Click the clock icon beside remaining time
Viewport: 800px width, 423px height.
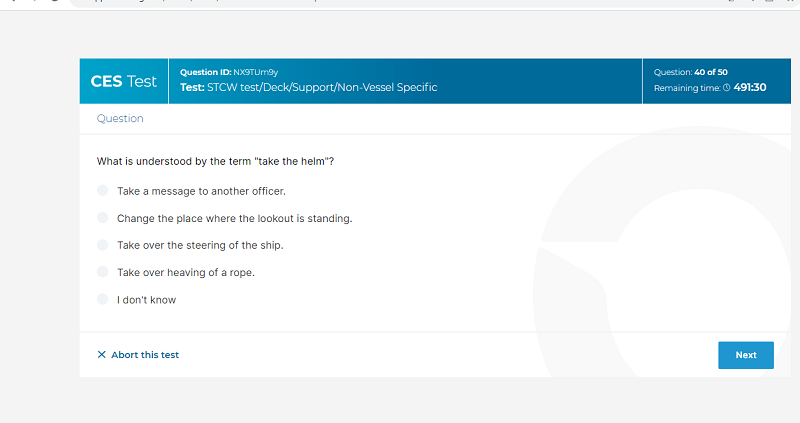(727, 88)
